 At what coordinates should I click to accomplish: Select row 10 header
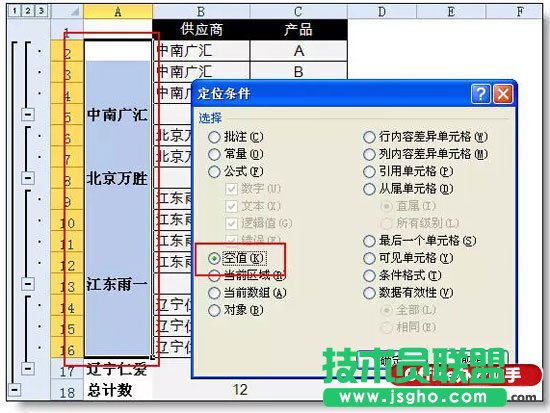[x=67, y=220]
